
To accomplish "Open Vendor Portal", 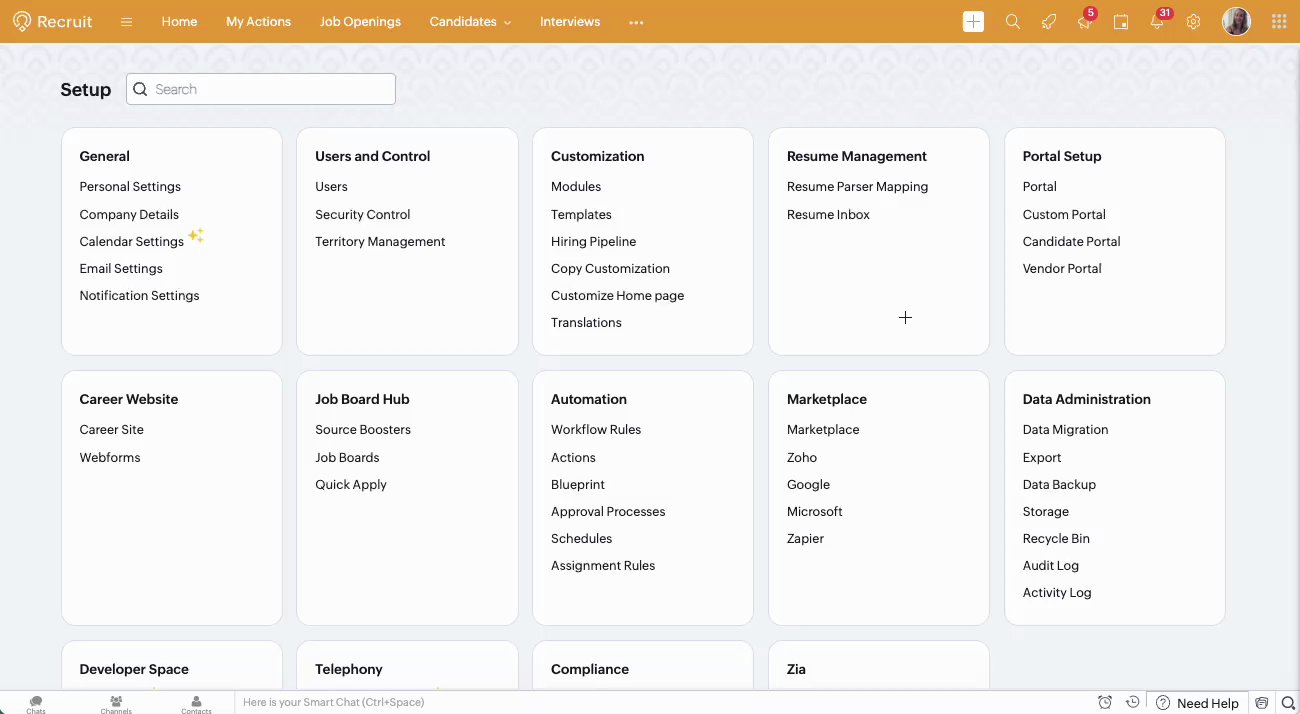I will pyautogui.click(x=1062, y=269).
